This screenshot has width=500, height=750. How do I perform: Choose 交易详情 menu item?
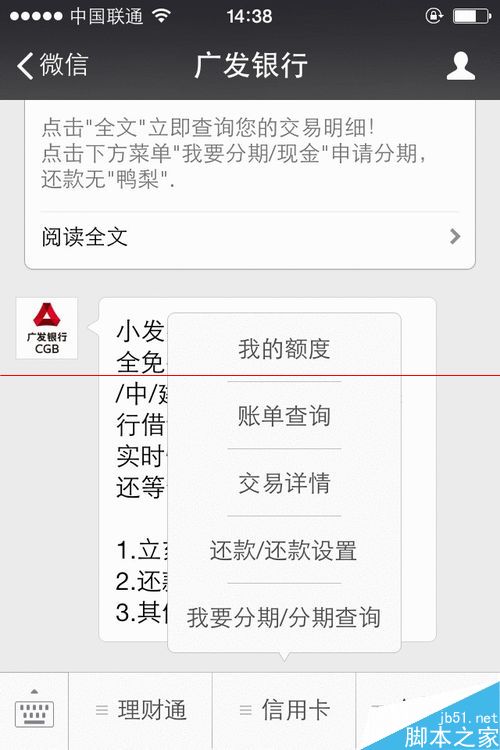pos(284,483)
